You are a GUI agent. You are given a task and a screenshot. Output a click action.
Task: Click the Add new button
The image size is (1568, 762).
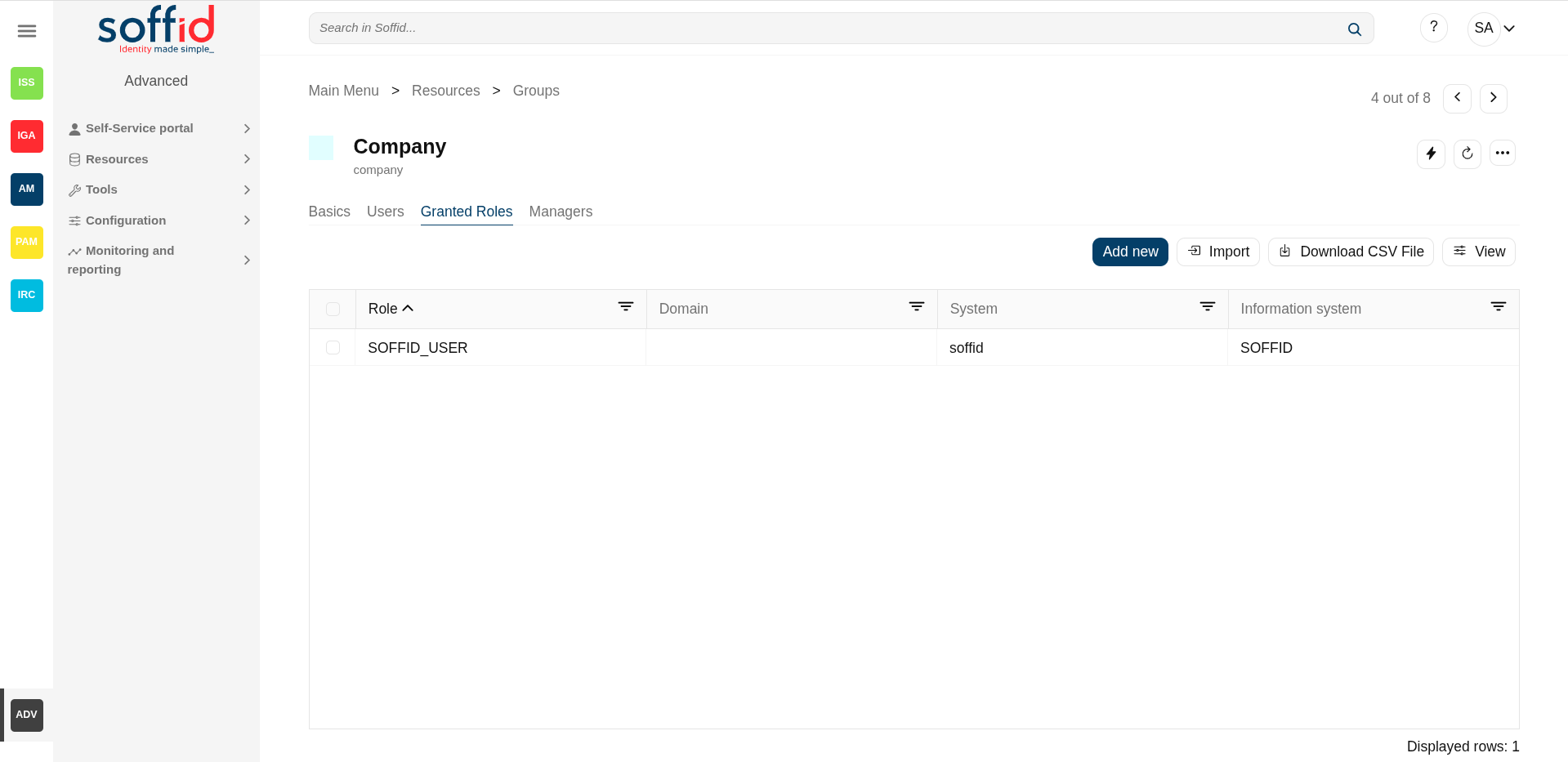click(x=1130, y=252)
